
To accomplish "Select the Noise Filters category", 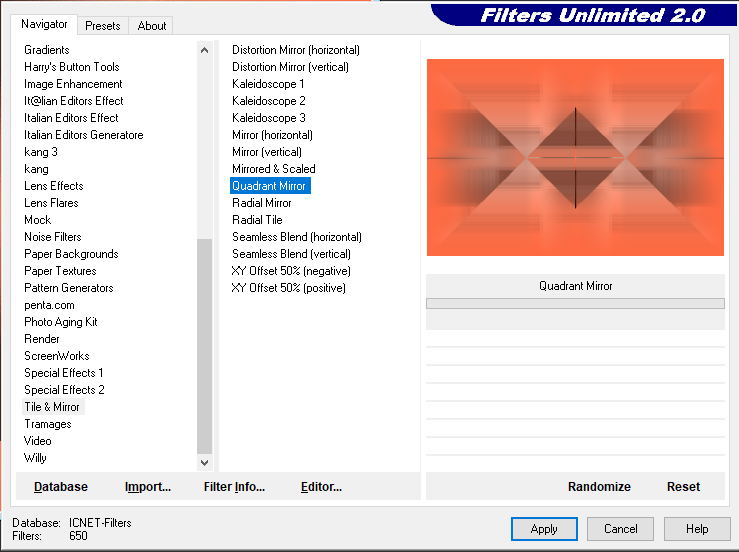I will tap(53, 237).
